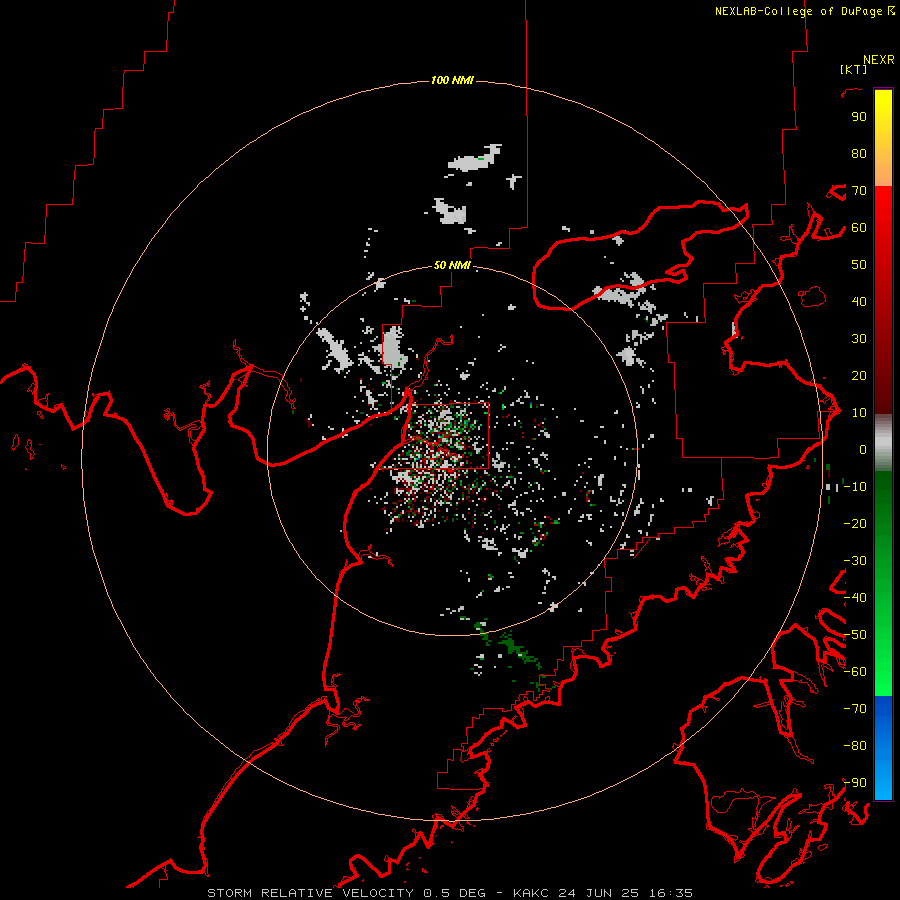Click the -50 value on the velocity scale
Screen dimensions: 900x900
click(x=855, y=635)
